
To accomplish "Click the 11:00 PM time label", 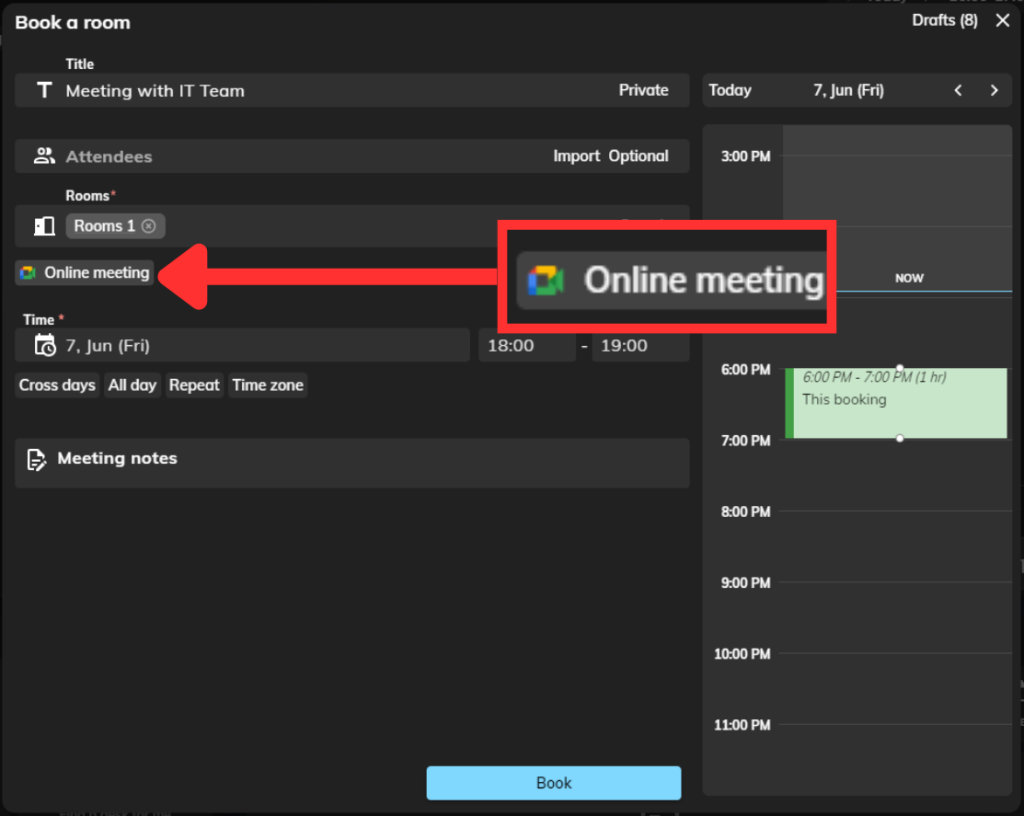I will (742, 725).
